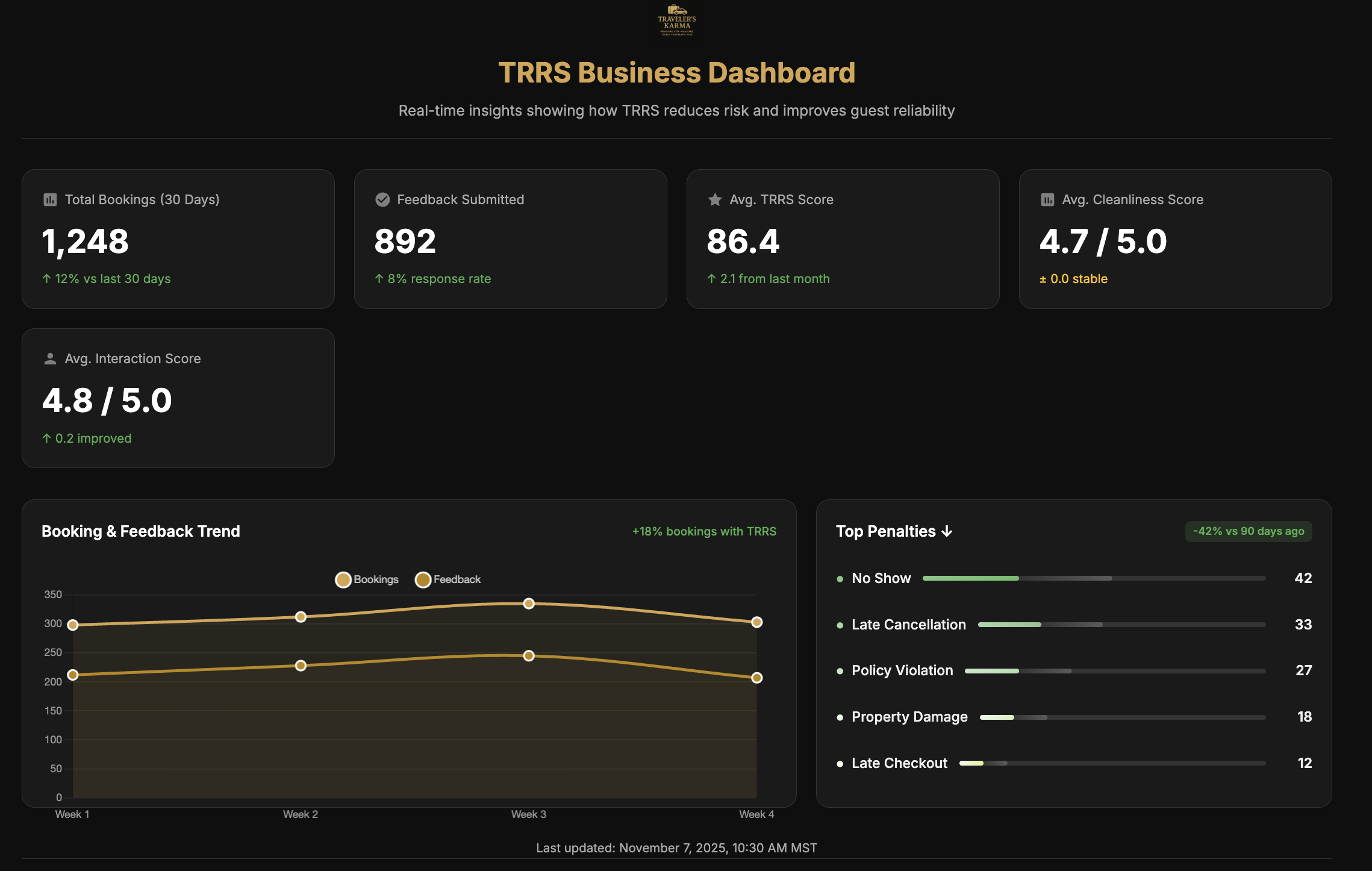Click the green bullet beside No Show

point(839,578)
